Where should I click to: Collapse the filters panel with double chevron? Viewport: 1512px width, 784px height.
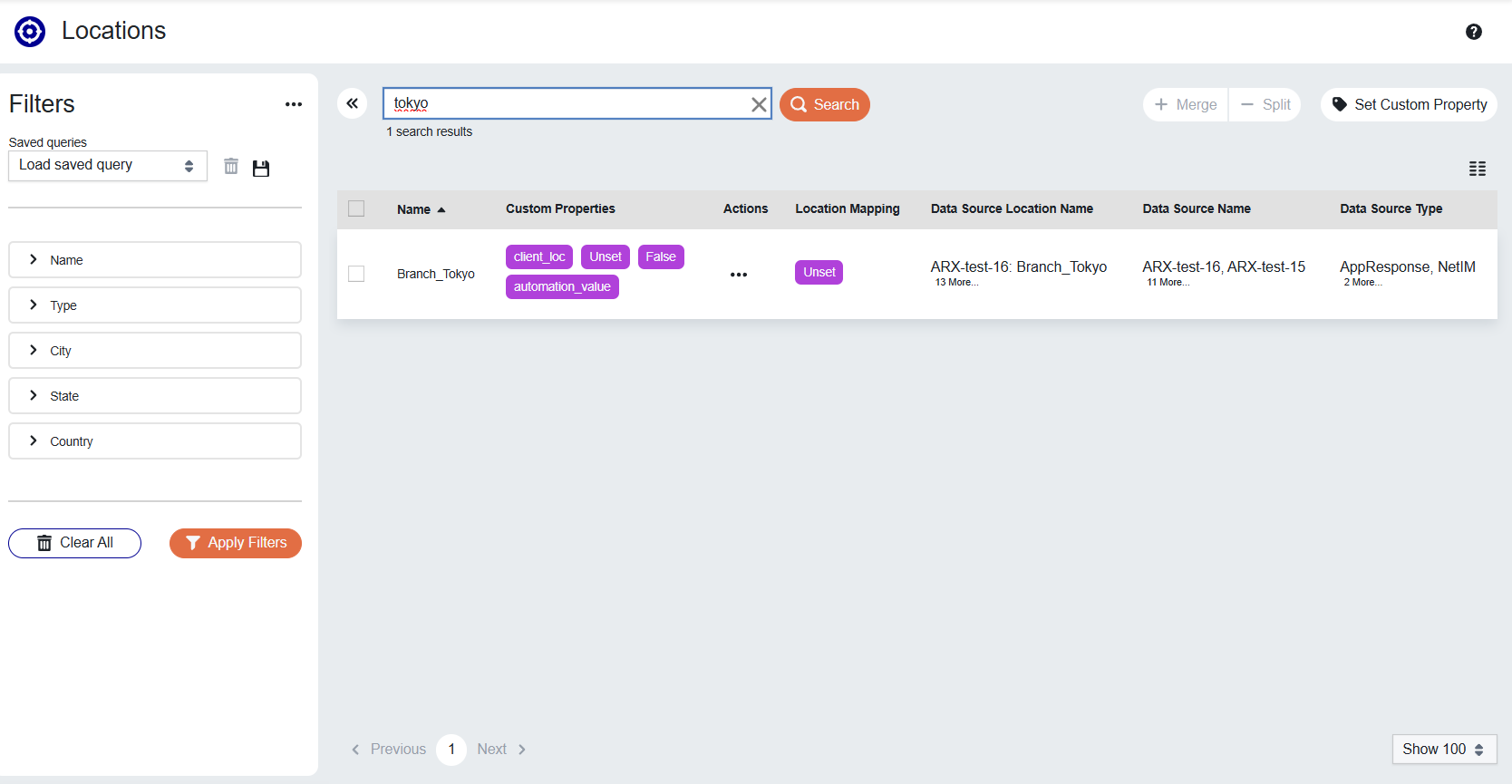click(x=353, y=104)
